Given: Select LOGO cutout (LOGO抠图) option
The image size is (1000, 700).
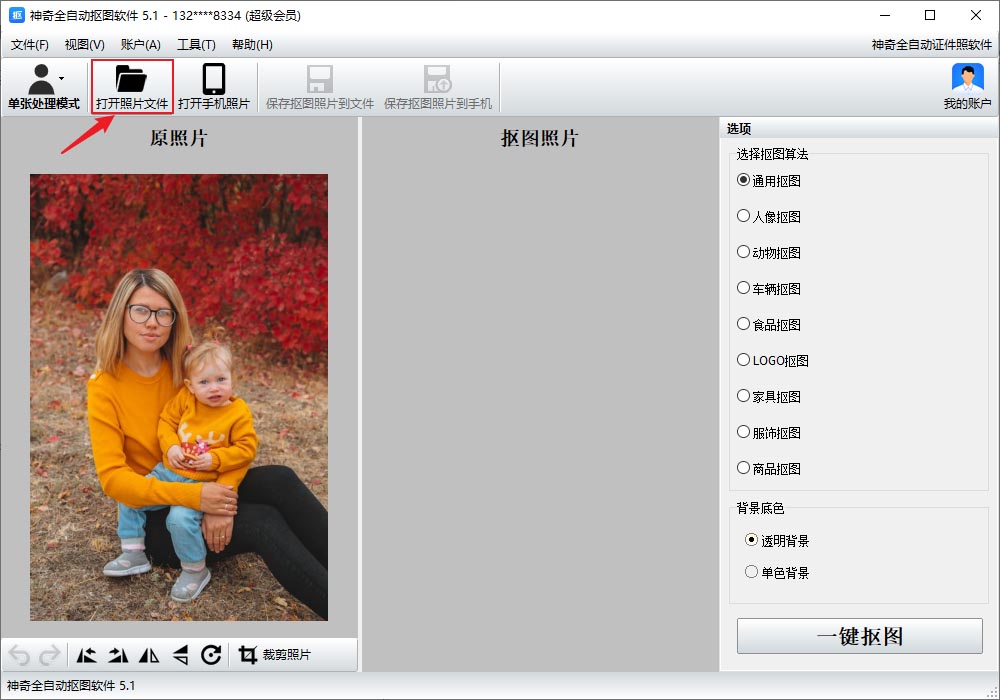Looking at the screenshot, I should point(743,360).
